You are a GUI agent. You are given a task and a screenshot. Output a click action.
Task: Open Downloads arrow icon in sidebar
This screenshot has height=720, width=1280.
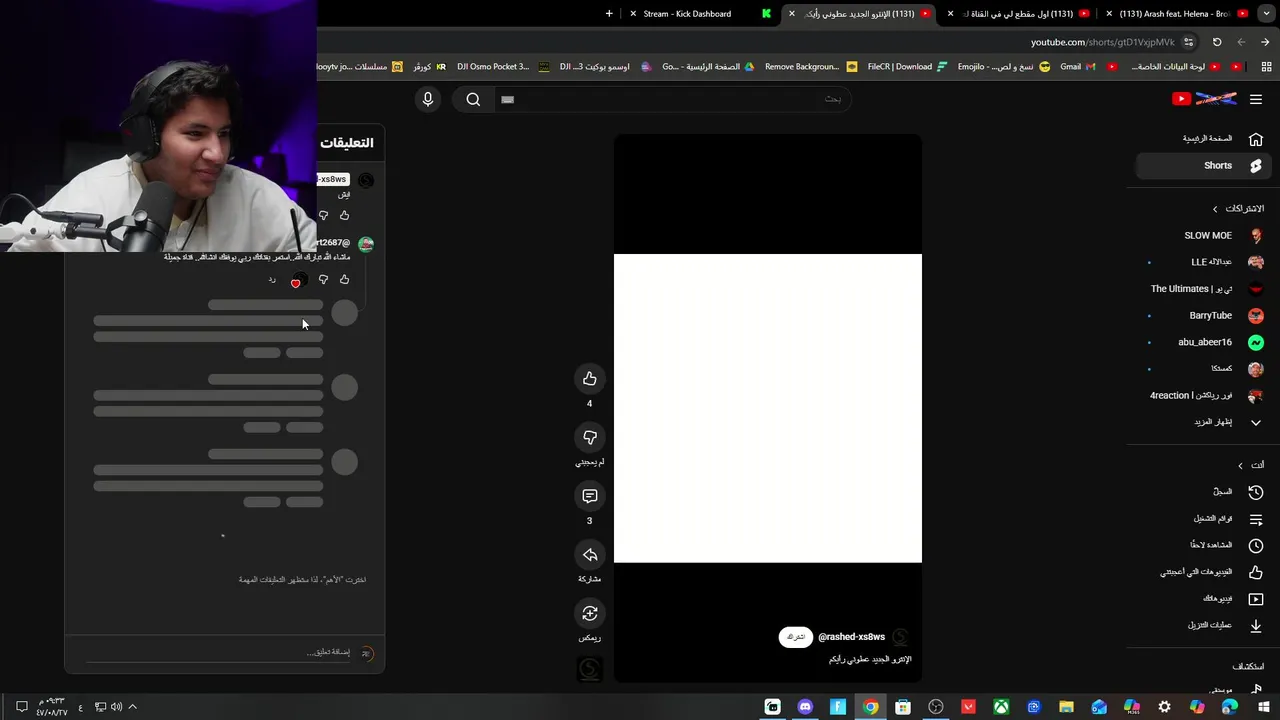1256,626
